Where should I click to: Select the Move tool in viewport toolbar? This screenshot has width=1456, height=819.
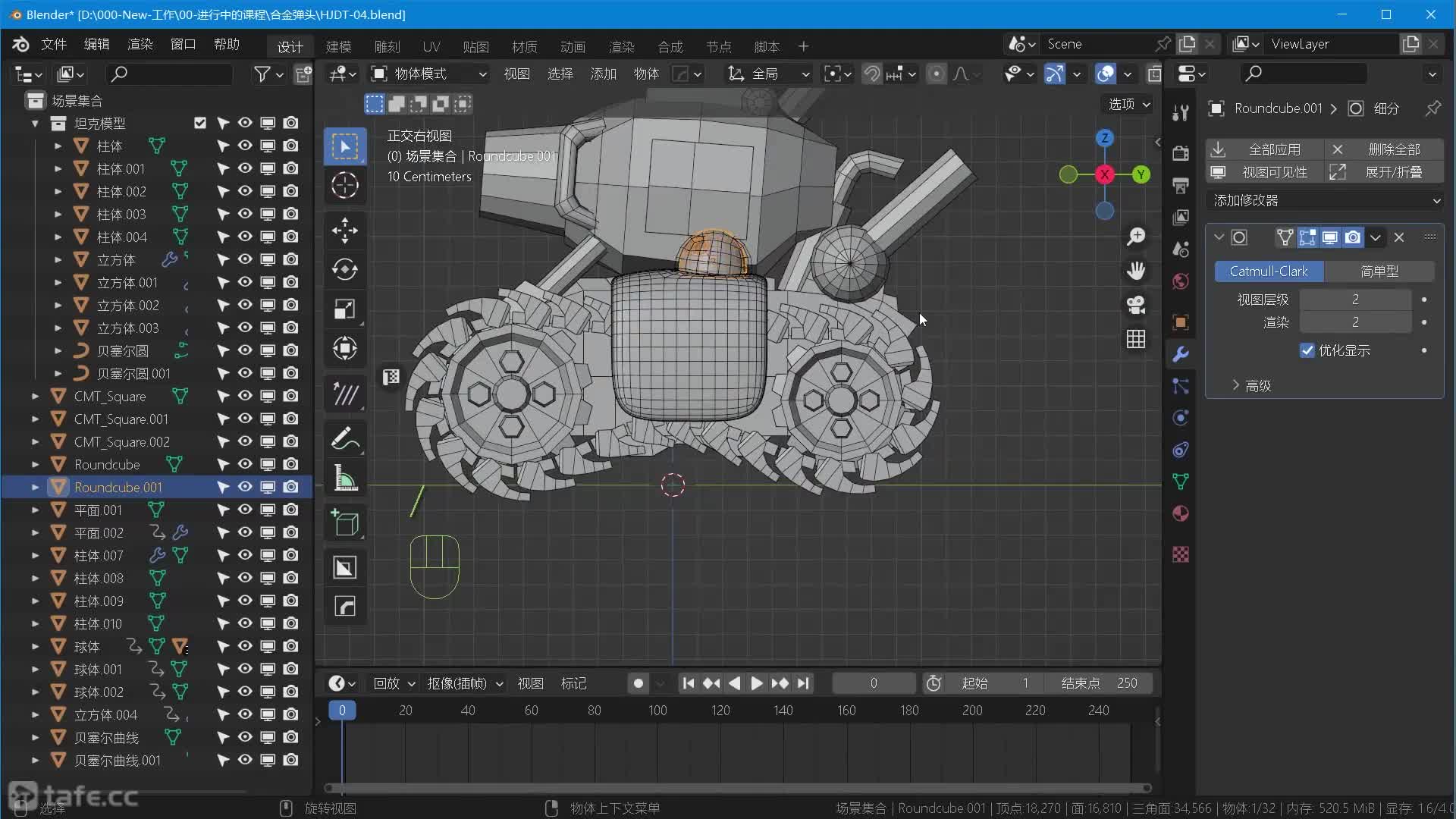click(x=345, y=231)
